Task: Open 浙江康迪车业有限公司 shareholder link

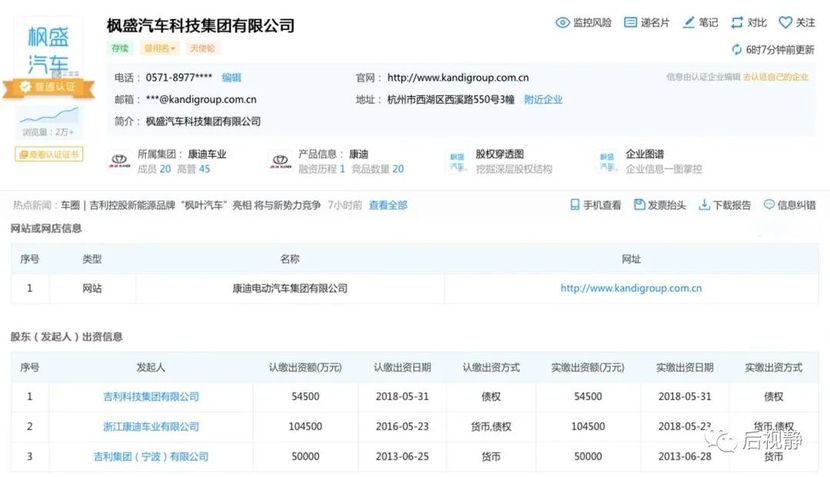Action: pos(151,426)
